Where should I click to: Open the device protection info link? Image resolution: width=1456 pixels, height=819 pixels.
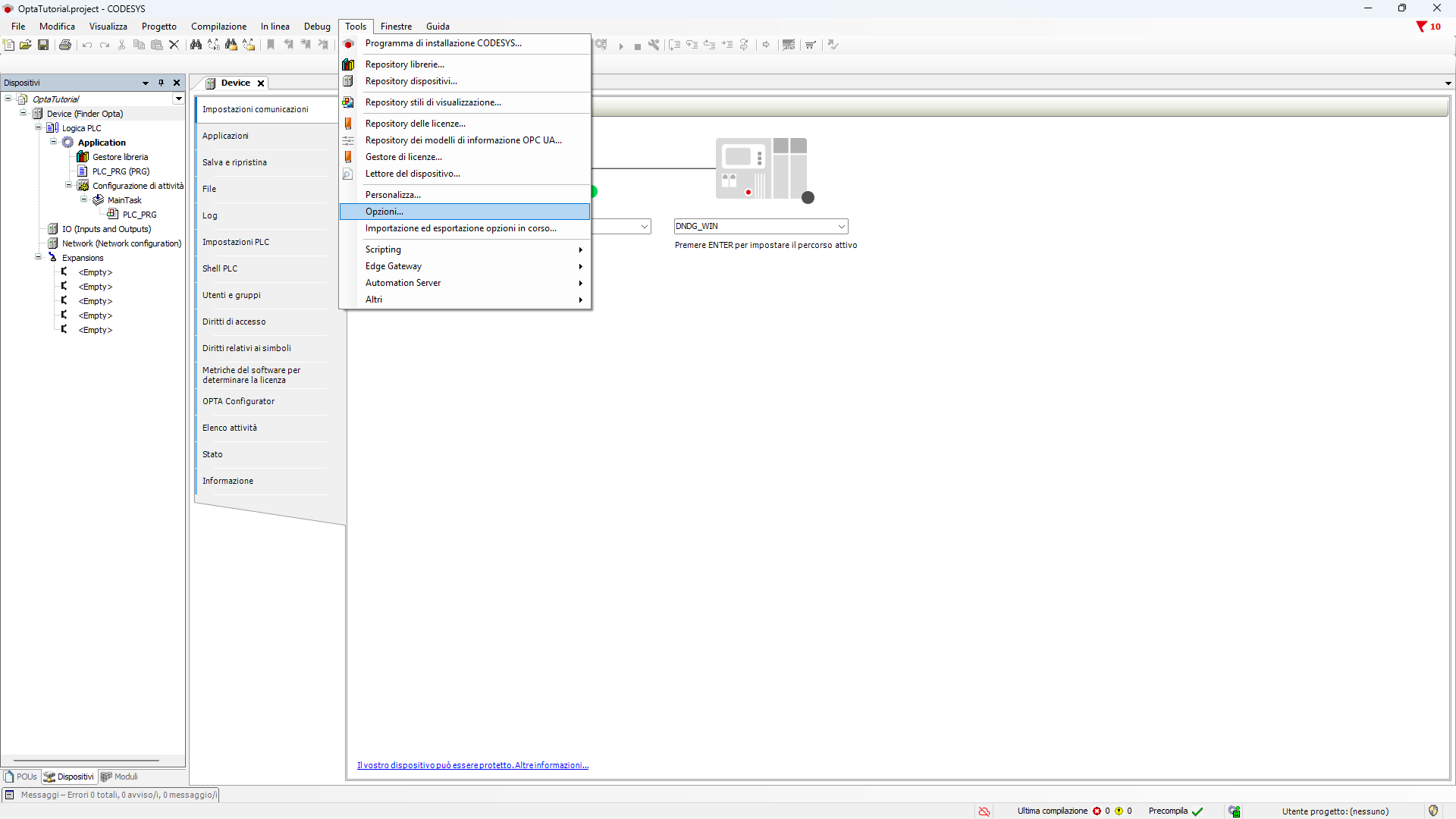tap(472, 765)
